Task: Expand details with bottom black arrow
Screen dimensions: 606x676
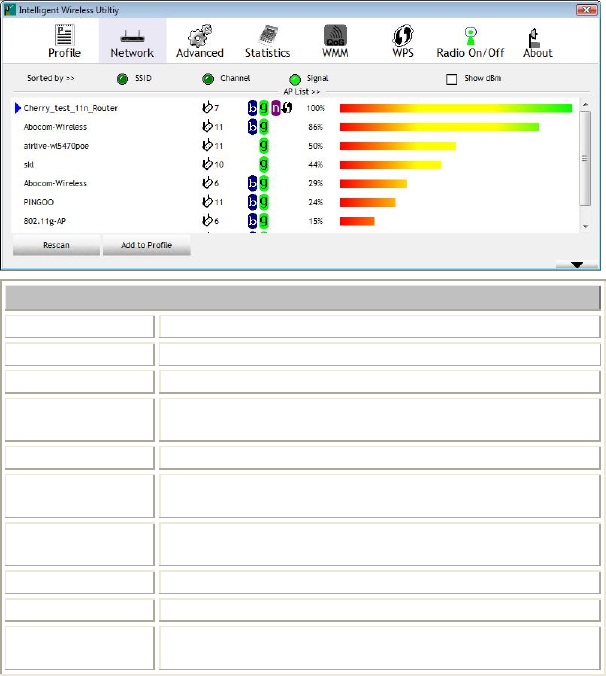Action: coord(577,265)
